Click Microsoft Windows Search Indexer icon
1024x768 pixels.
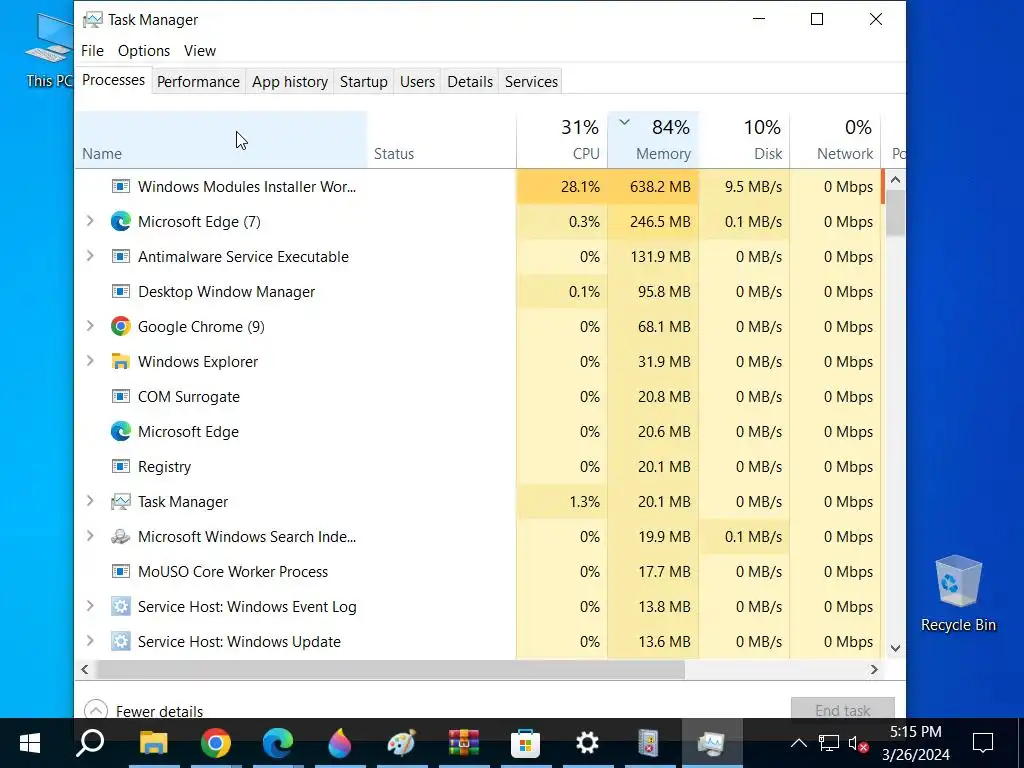point(120,537)
